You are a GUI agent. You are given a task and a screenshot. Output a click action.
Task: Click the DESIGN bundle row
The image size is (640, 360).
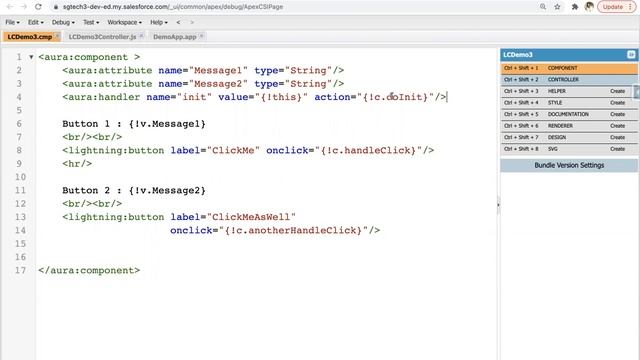569,137
